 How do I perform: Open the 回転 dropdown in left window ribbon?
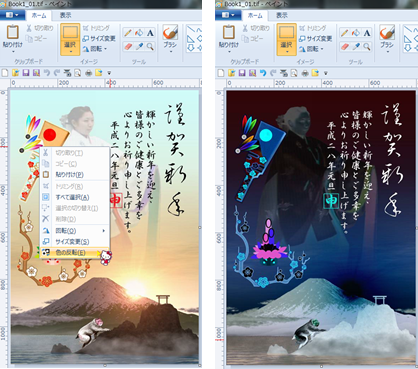pos(95,49)
